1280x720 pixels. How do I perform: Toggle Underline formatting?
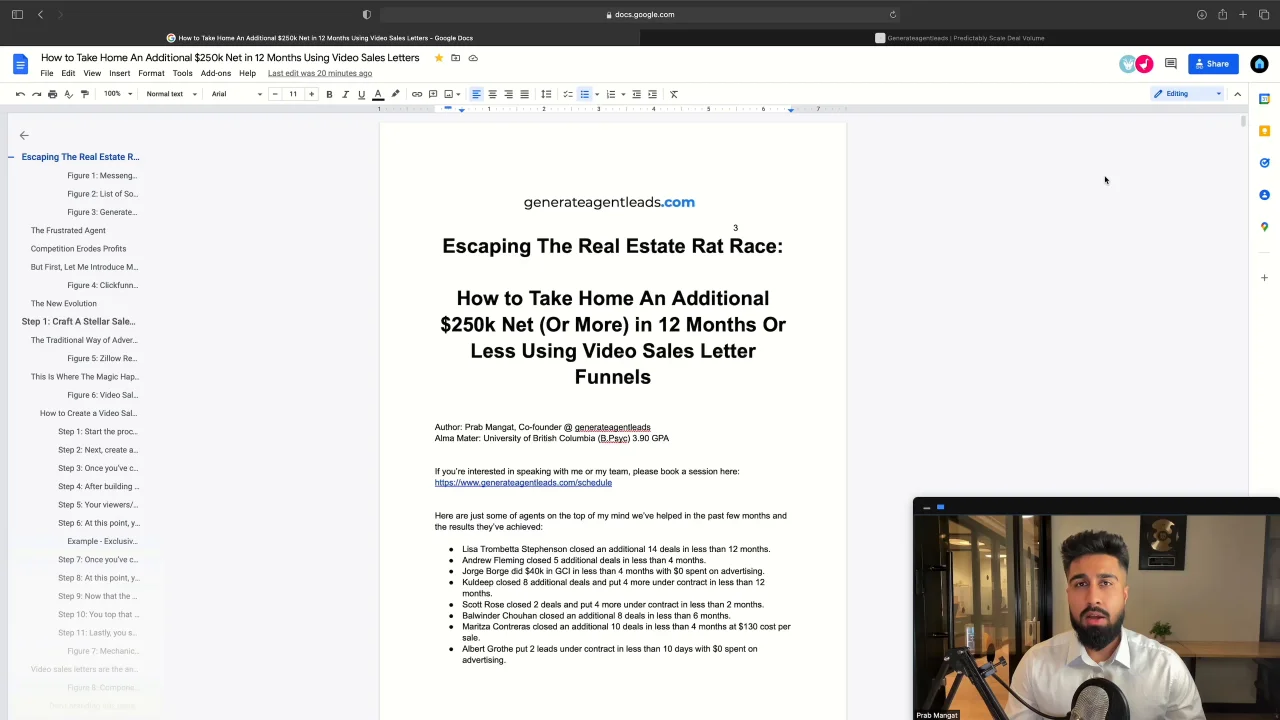click(361, 94)
